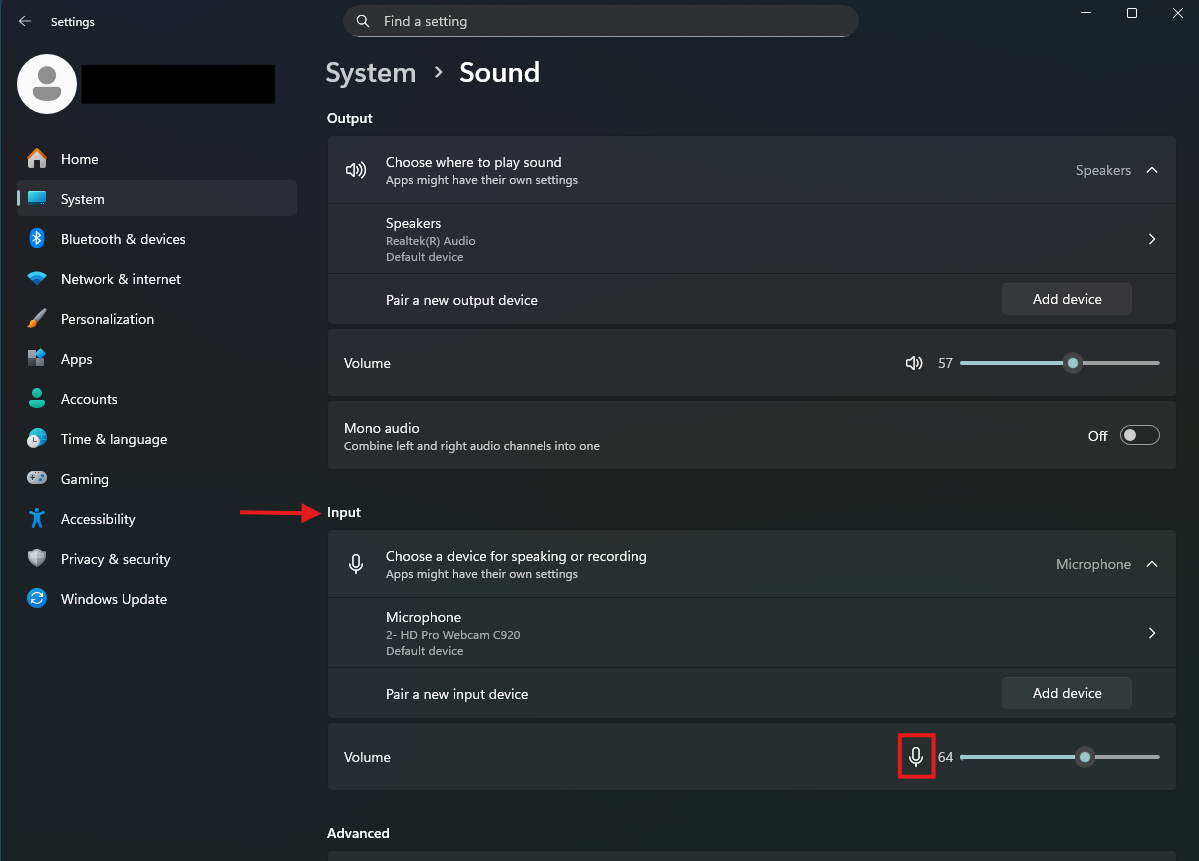Viewport: 1199px width, 861px height.
Task: Click microphone icon beside Choose a device
Action: [356, 564]
